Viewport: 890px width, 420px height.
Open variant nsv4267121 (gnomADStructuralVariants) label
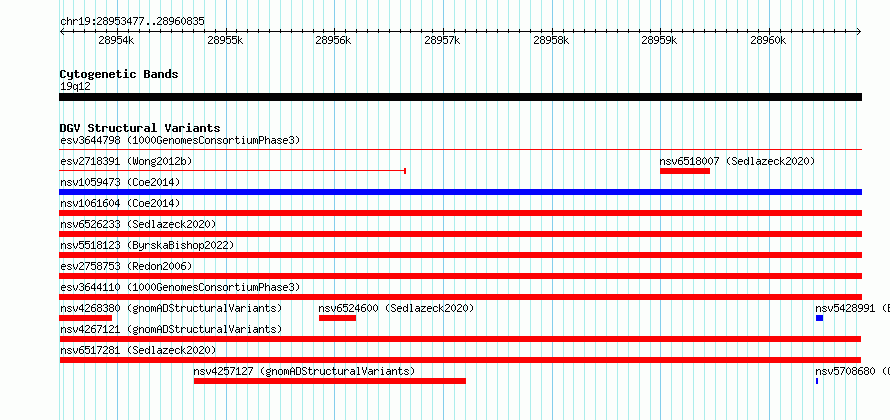[171, 330]
